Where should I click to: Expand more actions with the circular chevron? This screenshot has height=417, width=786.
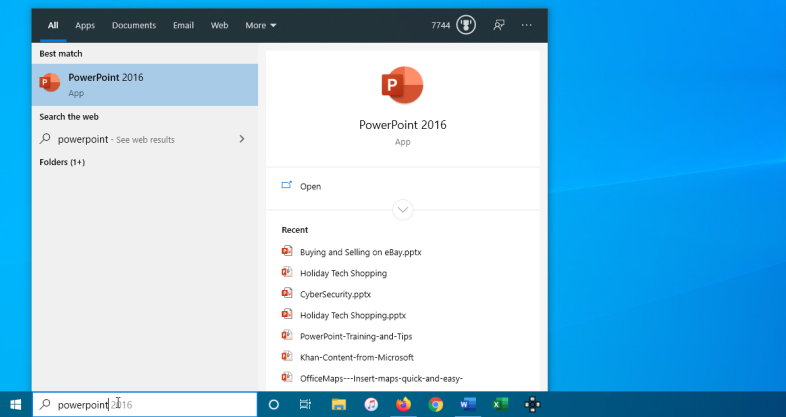click(x=403, y=210)
